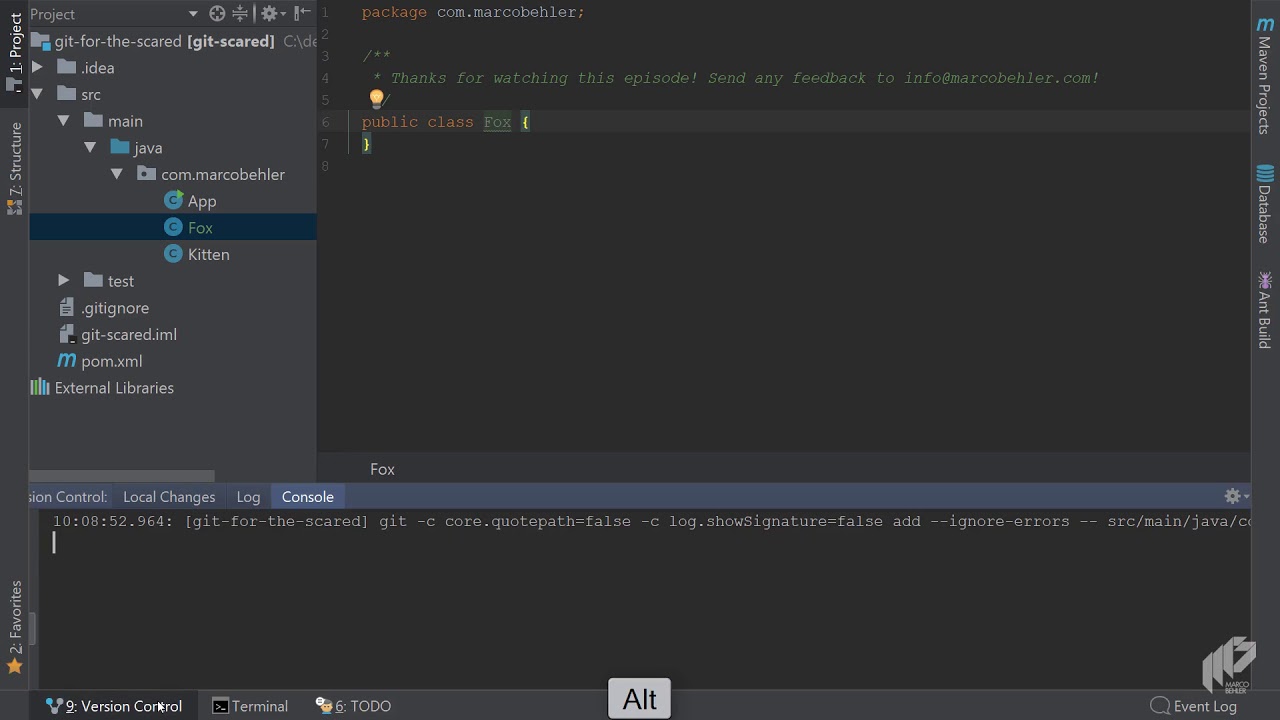Select the App class name
The height and width of the screenshot is (720, 1280).
click(x=202, y=201)
